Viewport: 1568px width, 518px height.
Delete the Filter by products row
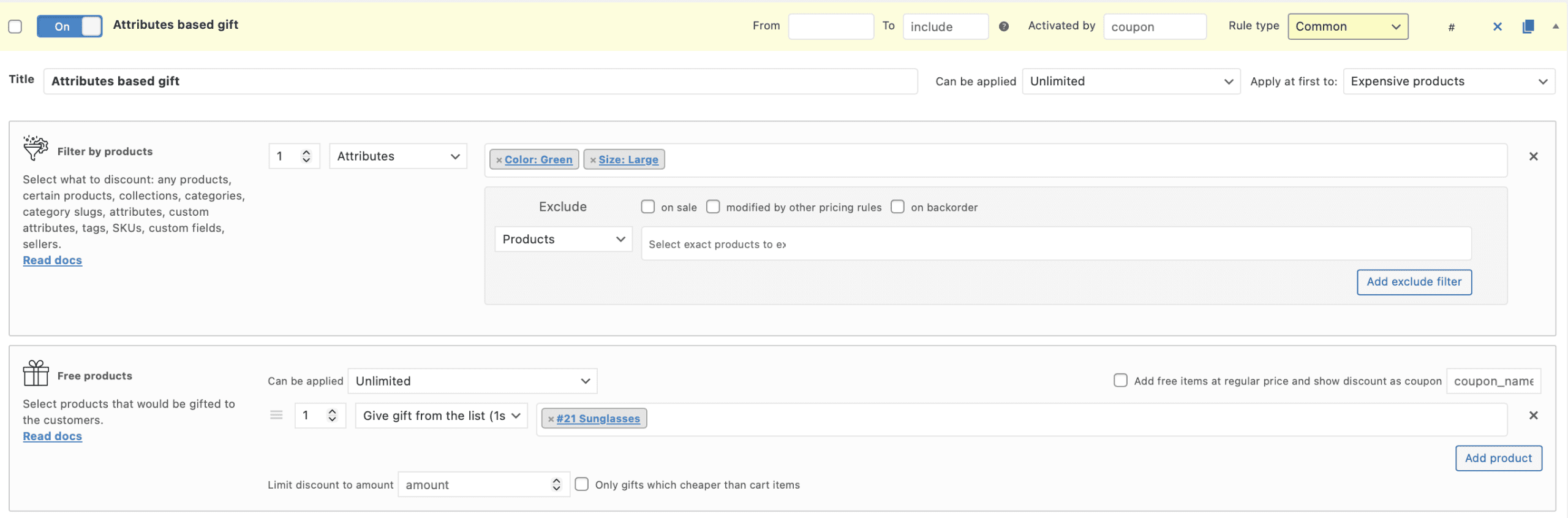point(1533,156)
